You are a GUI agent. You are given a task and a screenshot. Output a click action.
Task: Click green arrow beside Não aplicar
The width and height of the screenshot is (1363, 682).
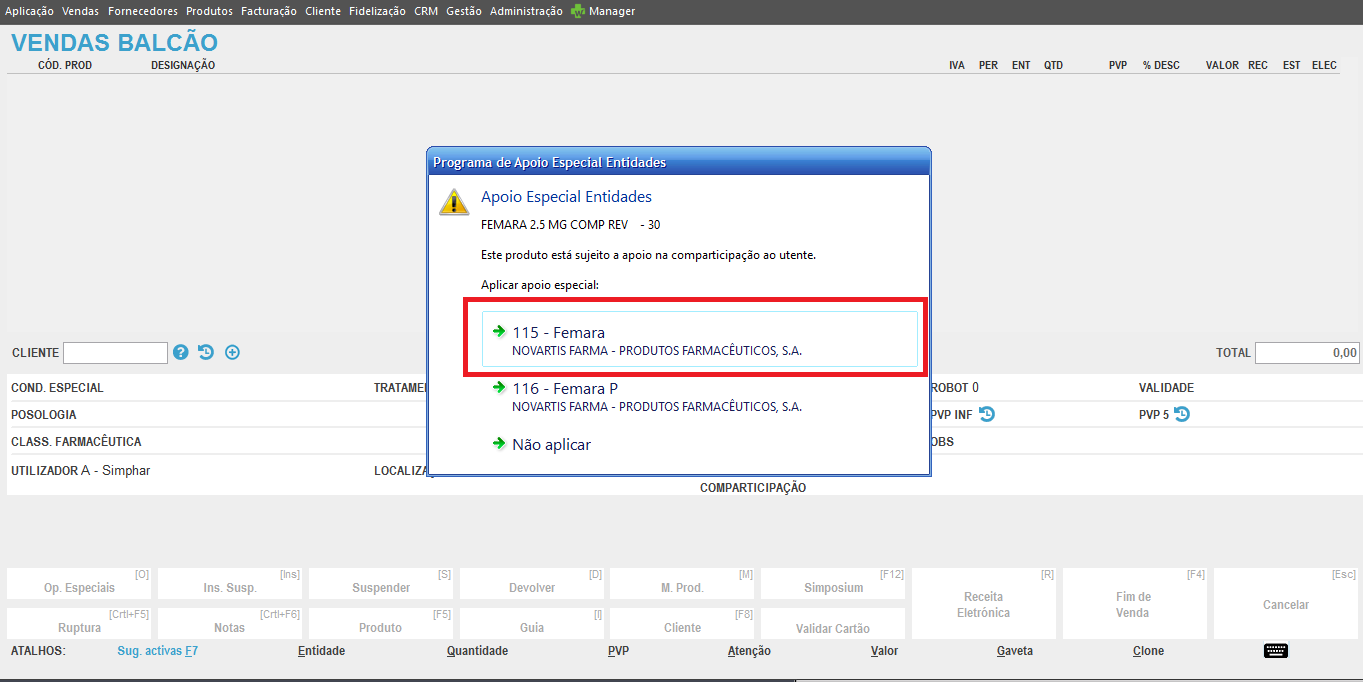(x=500, y=443)
